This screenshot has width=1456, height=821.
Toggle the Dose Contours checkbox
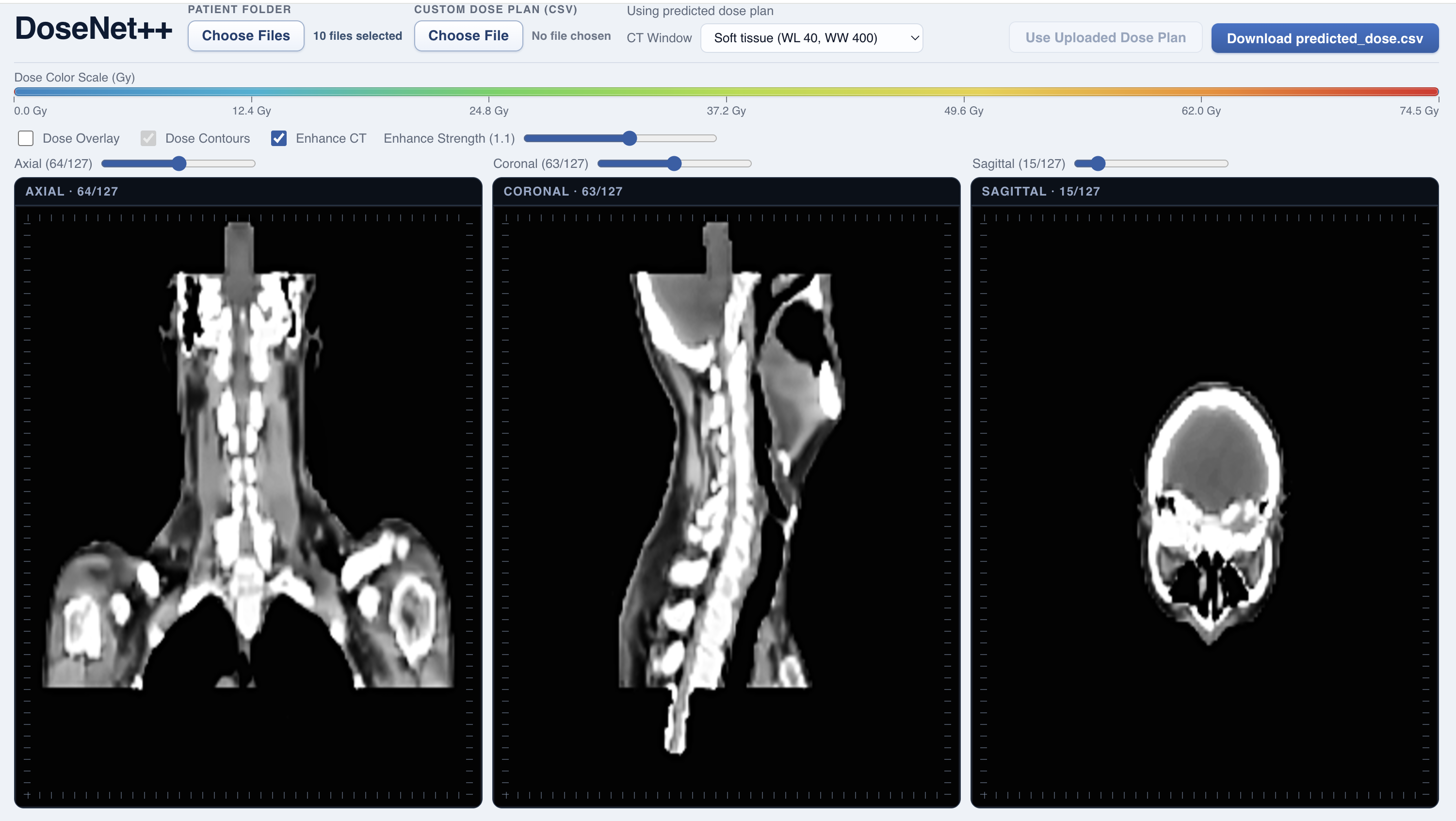point(148,138)
